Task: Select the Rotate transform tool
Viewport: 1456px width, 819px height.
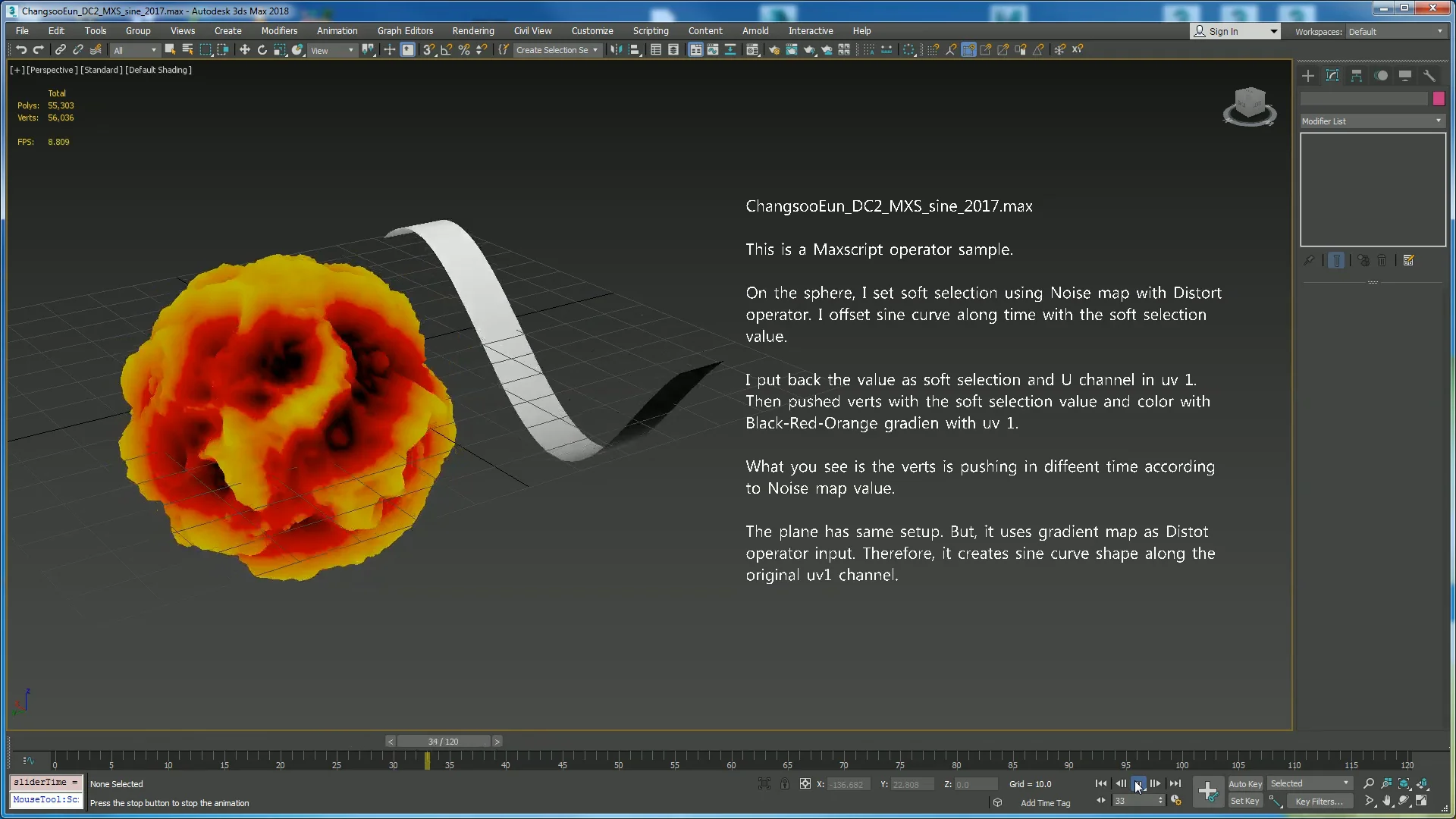Action: 262,50
